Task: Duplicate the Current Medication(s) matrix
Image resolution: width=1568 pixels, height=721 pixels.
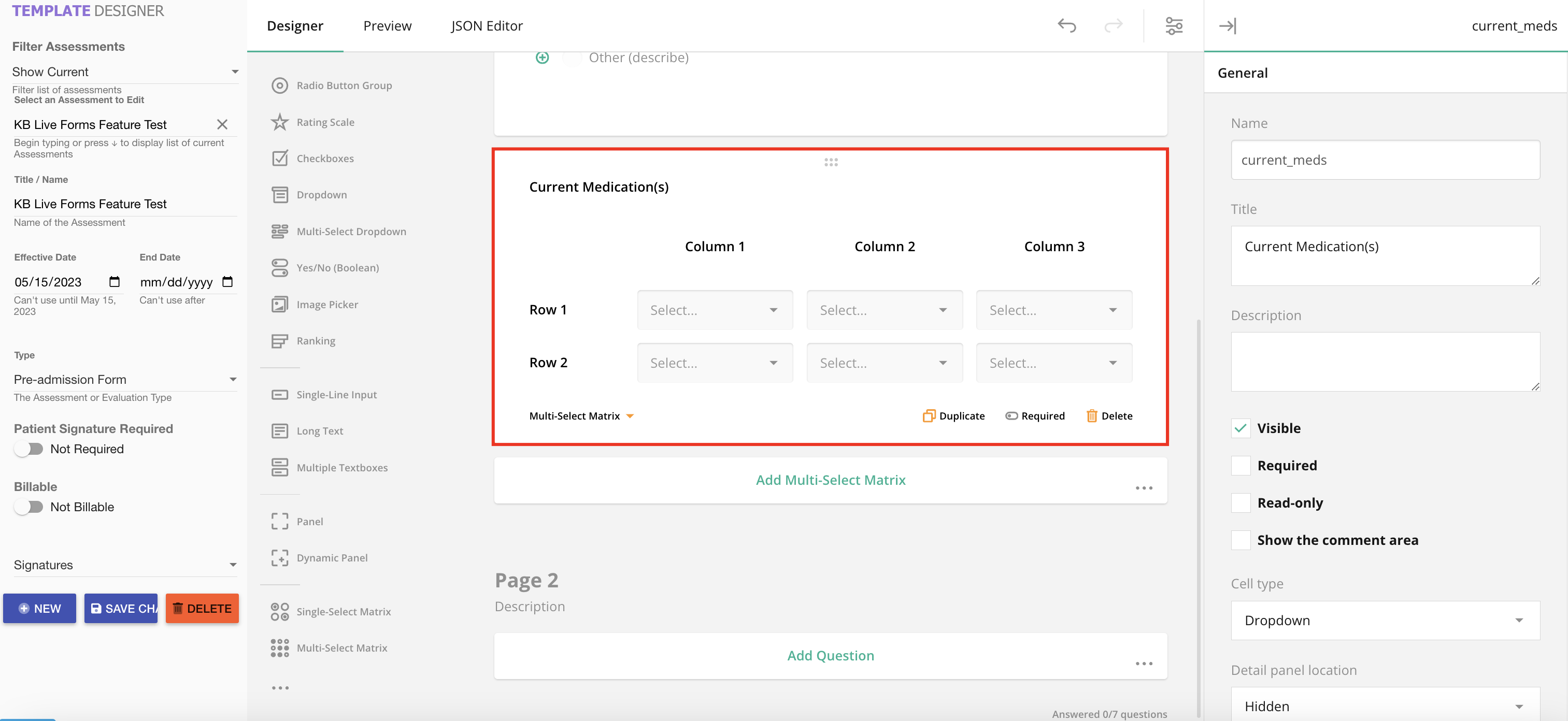Action: [x=953, y=415]
